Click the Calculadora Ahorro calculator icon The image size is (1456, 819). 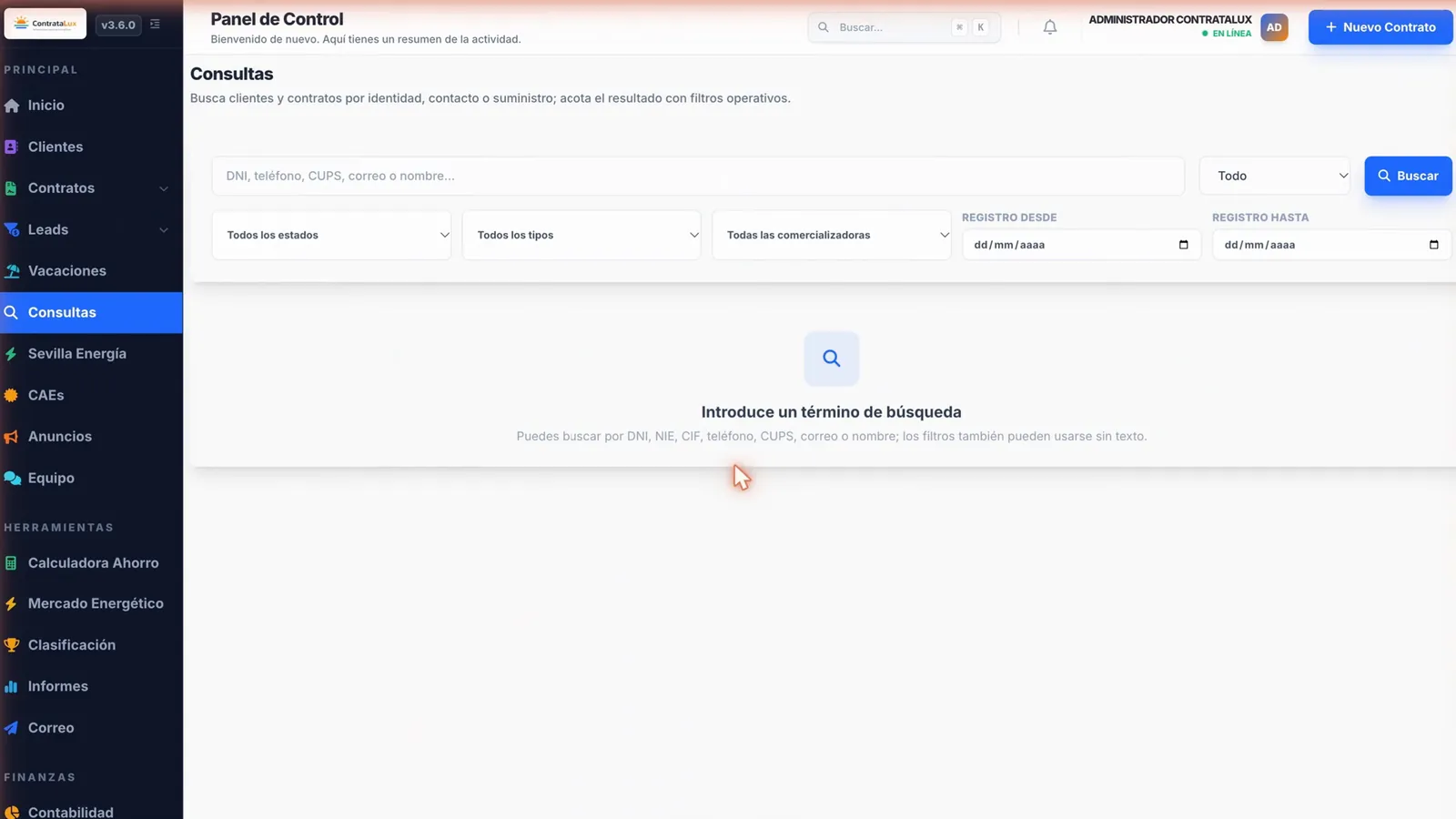(x=11, y=563)
